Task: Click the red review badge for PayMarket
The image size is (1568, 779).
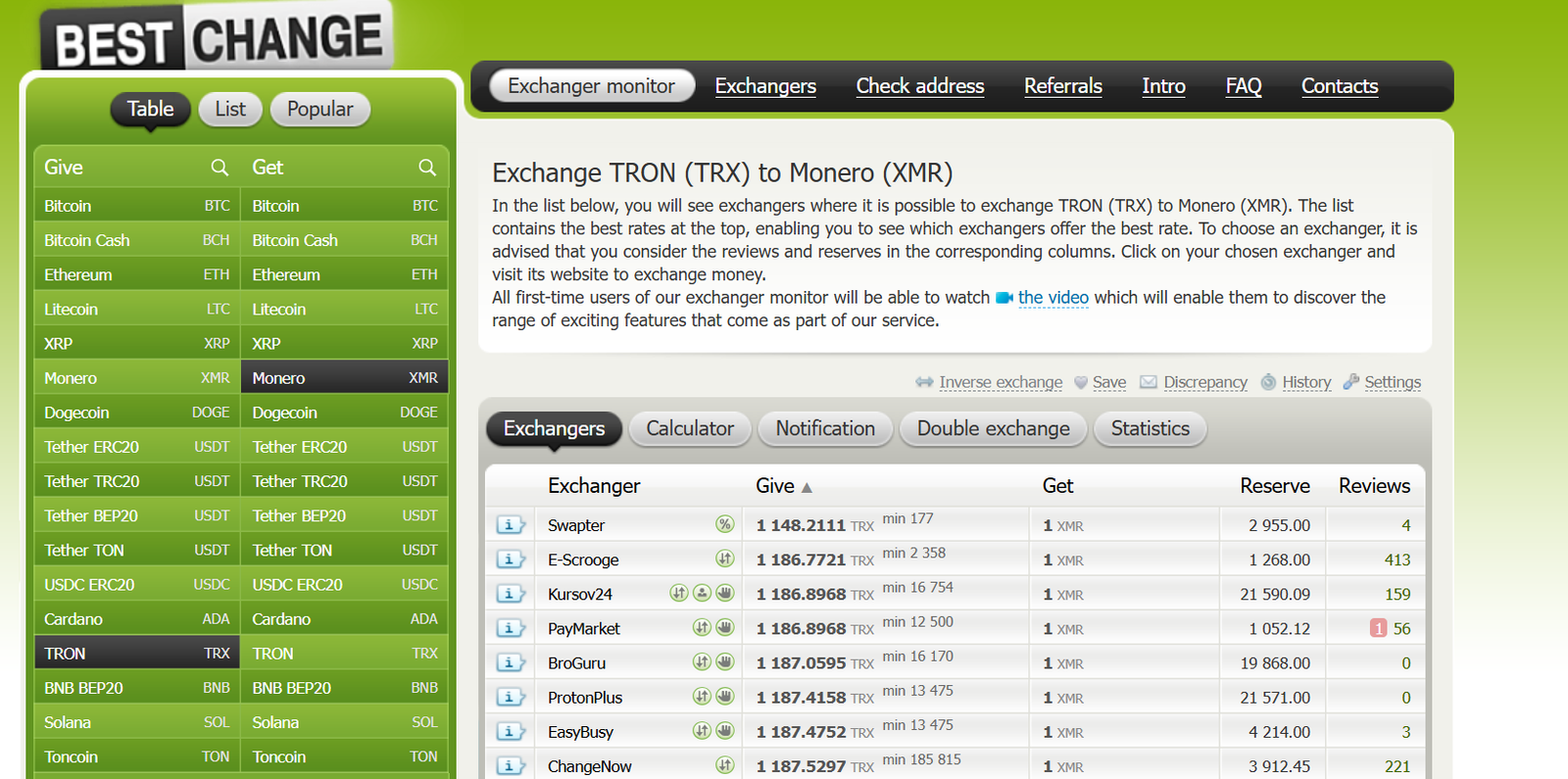Action: [1378, 628]
